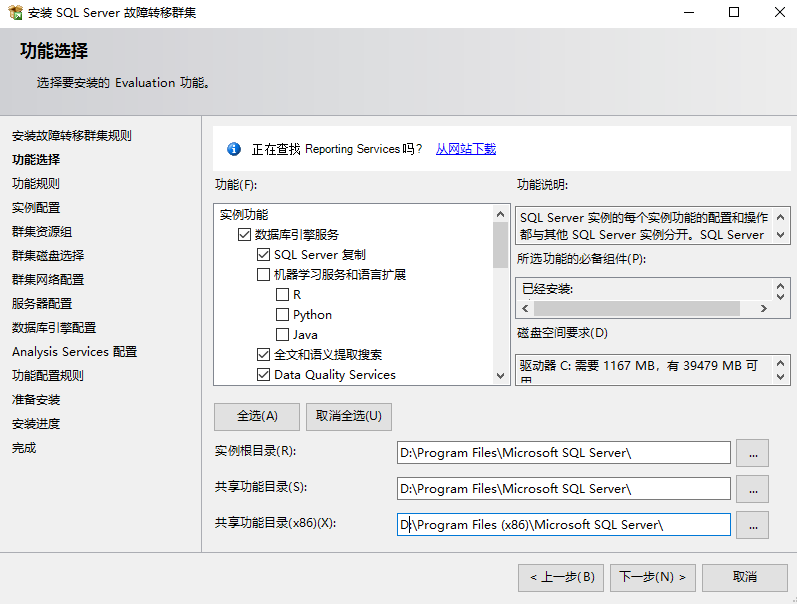Open the 从网站下载 link
The height and width of the screenshot is (604, 797).
pyautogui.click(x=465, y=149)
